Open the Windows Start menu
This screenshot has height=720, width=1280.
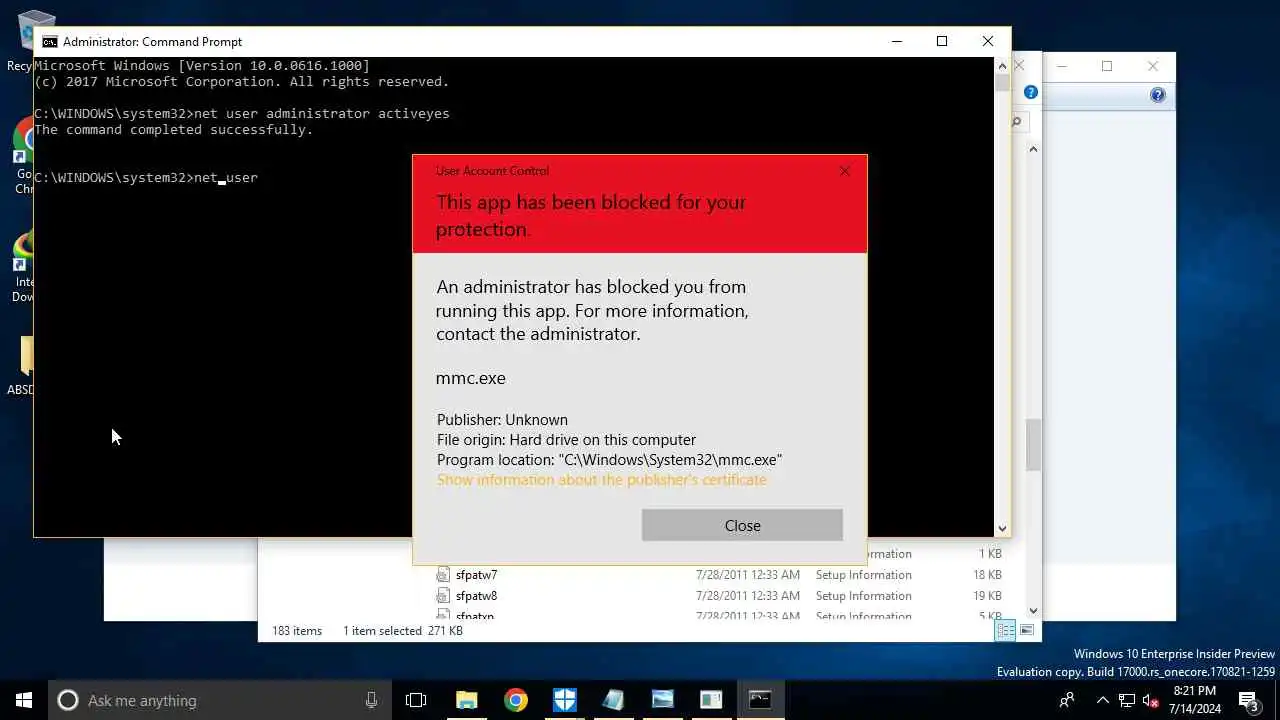click(x=24, y=700)
